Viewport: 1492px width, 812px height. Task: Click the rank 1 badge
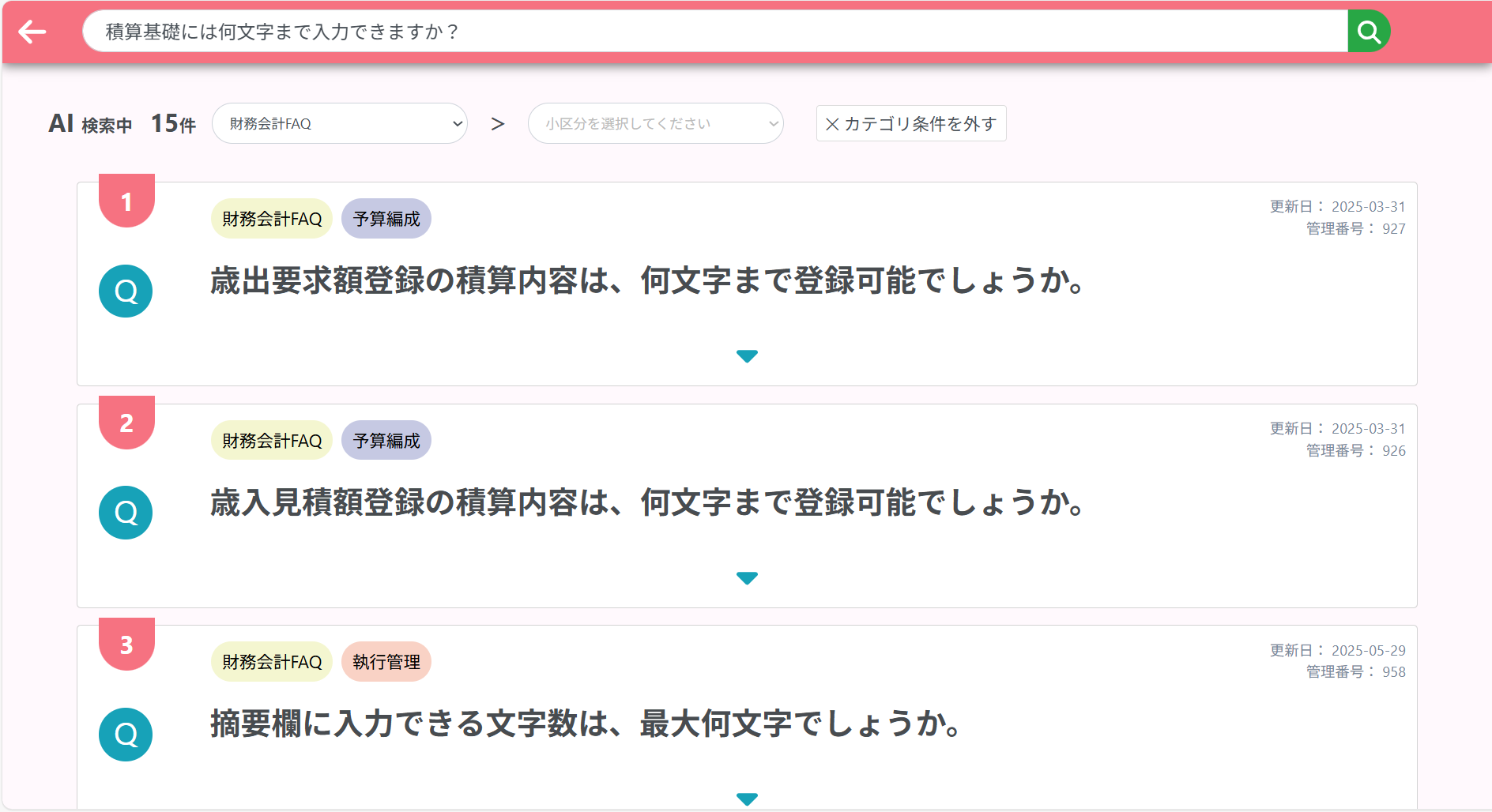126,202
